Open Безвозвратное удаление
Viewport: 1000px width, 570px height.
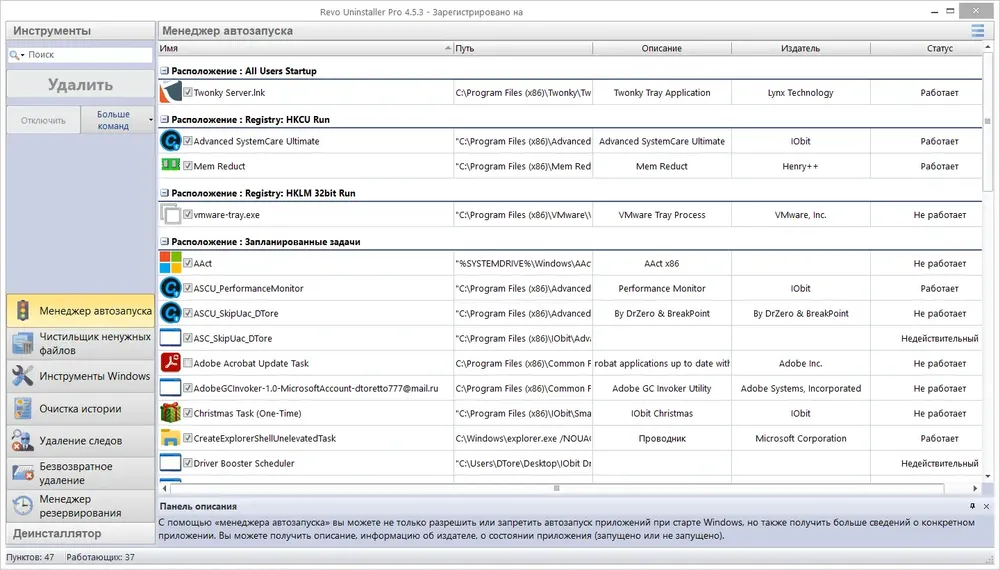click(x=80, y=473)
